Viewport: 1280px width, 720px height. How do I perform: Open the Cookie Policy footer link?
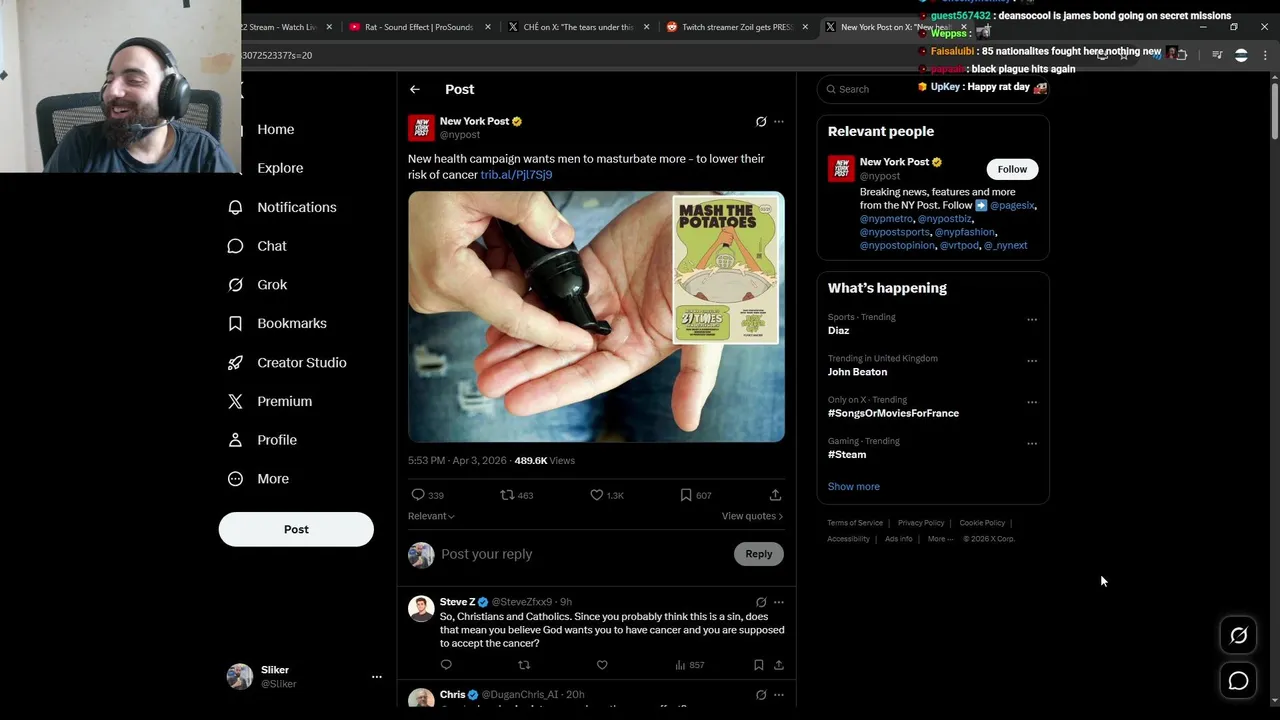click(x=982, y=523)
